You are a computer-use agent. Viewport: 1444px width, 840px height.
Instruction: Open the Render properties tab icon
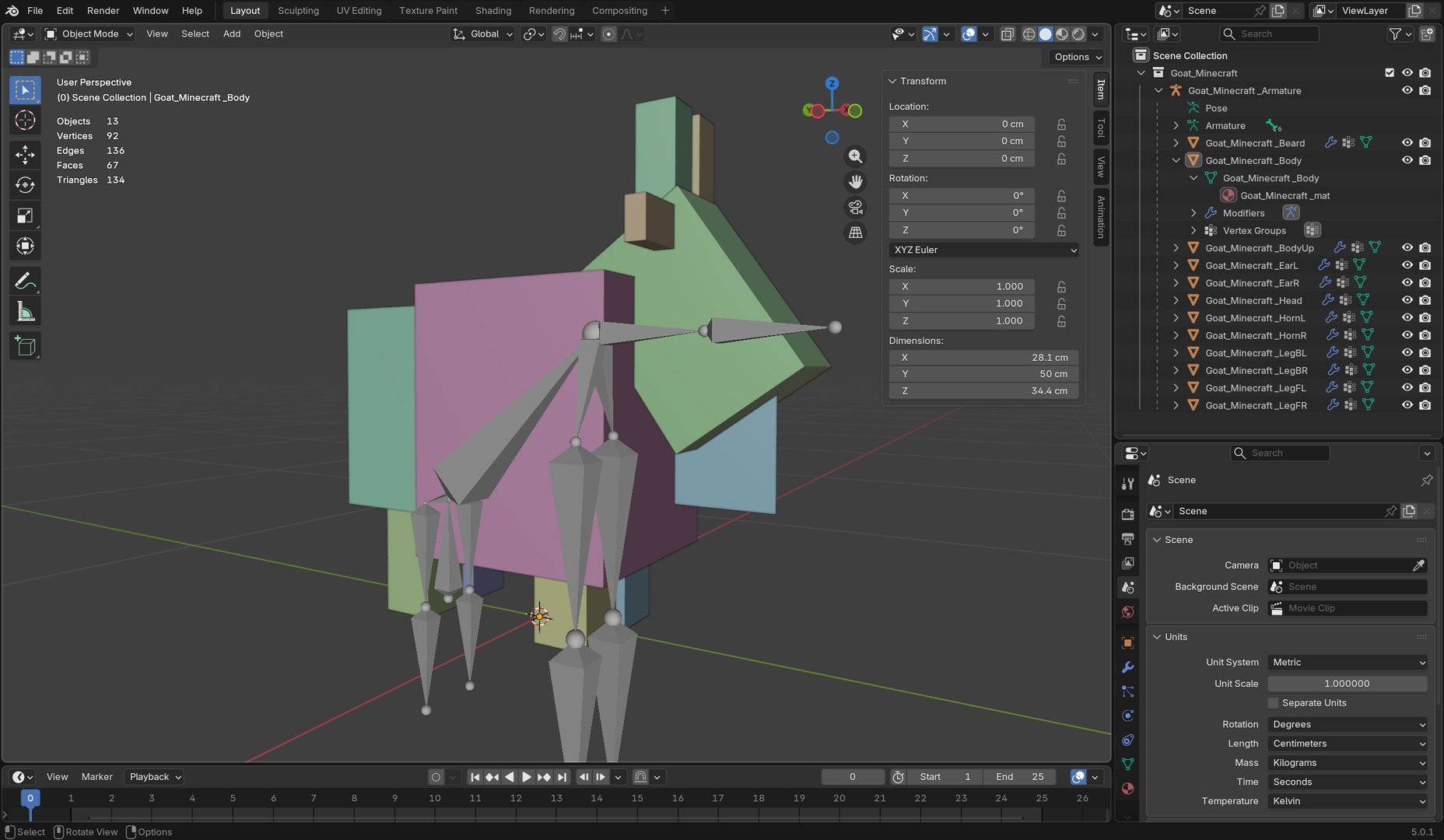click(1127, 514)
